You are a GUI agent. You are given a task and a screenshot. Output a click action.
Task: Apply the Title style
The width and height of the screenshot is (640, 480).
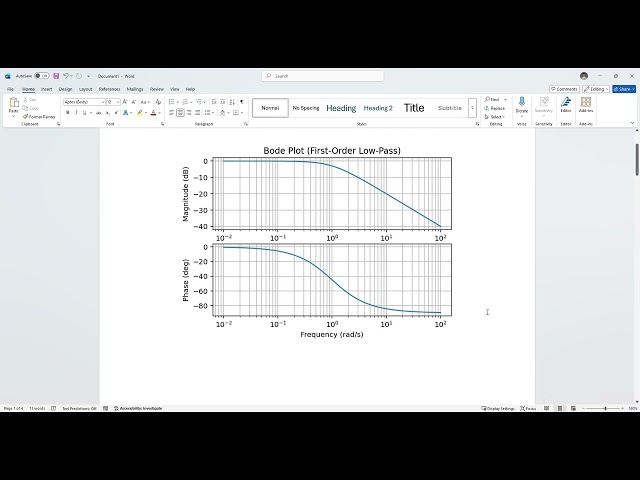(414, 108)
